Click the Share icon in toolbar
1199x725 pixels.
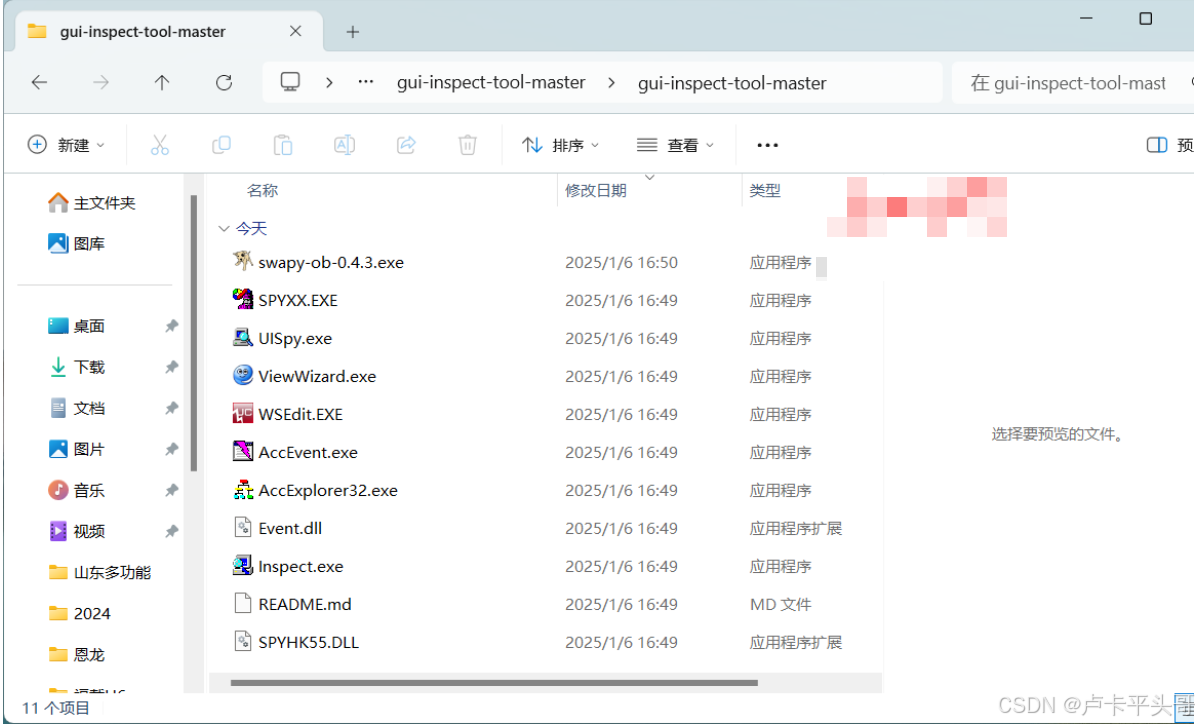406,145
